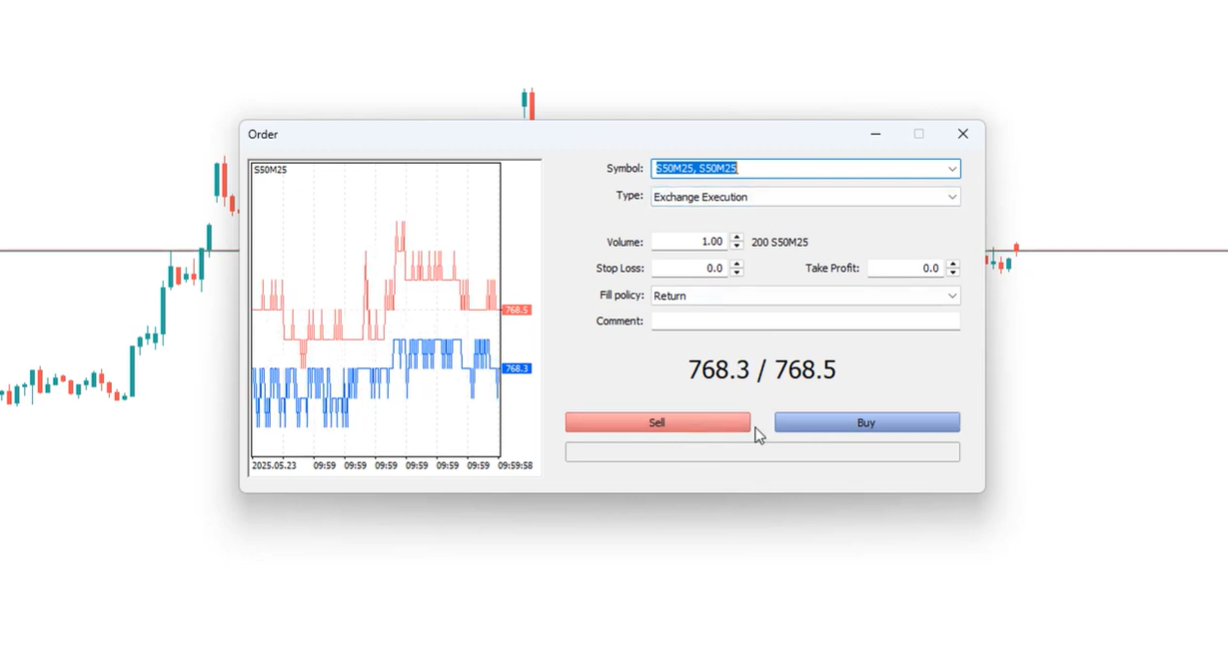Click the 2025.05.23 date on chart axis
This screenshot has width=1228, height=670.
(273, 465)
